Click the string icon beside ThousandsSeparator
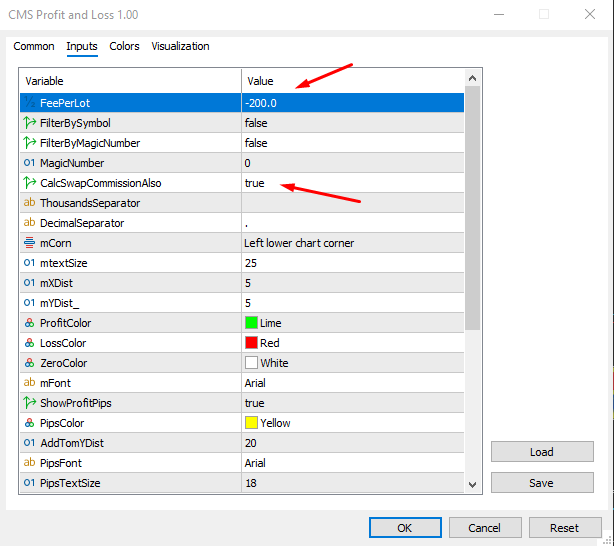 coord(29,203)
